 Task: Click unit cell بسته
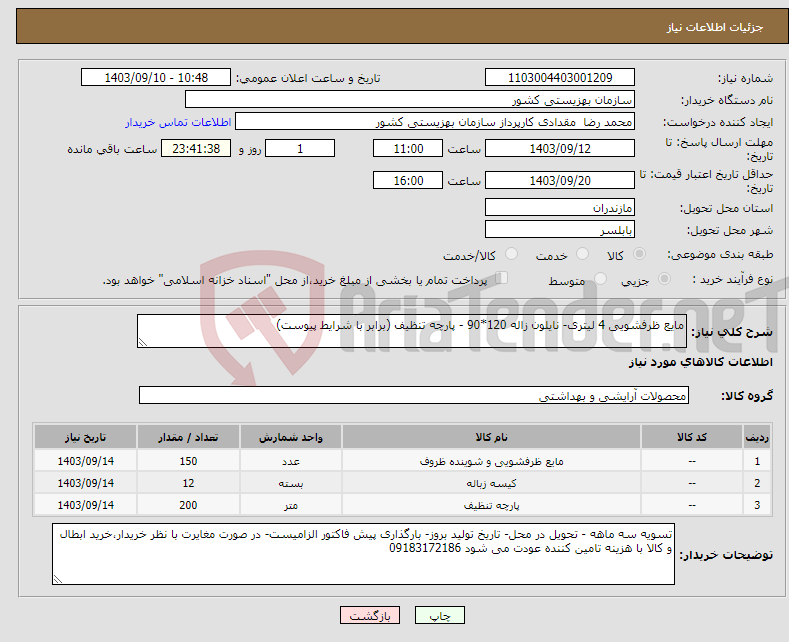click(291, 484)
